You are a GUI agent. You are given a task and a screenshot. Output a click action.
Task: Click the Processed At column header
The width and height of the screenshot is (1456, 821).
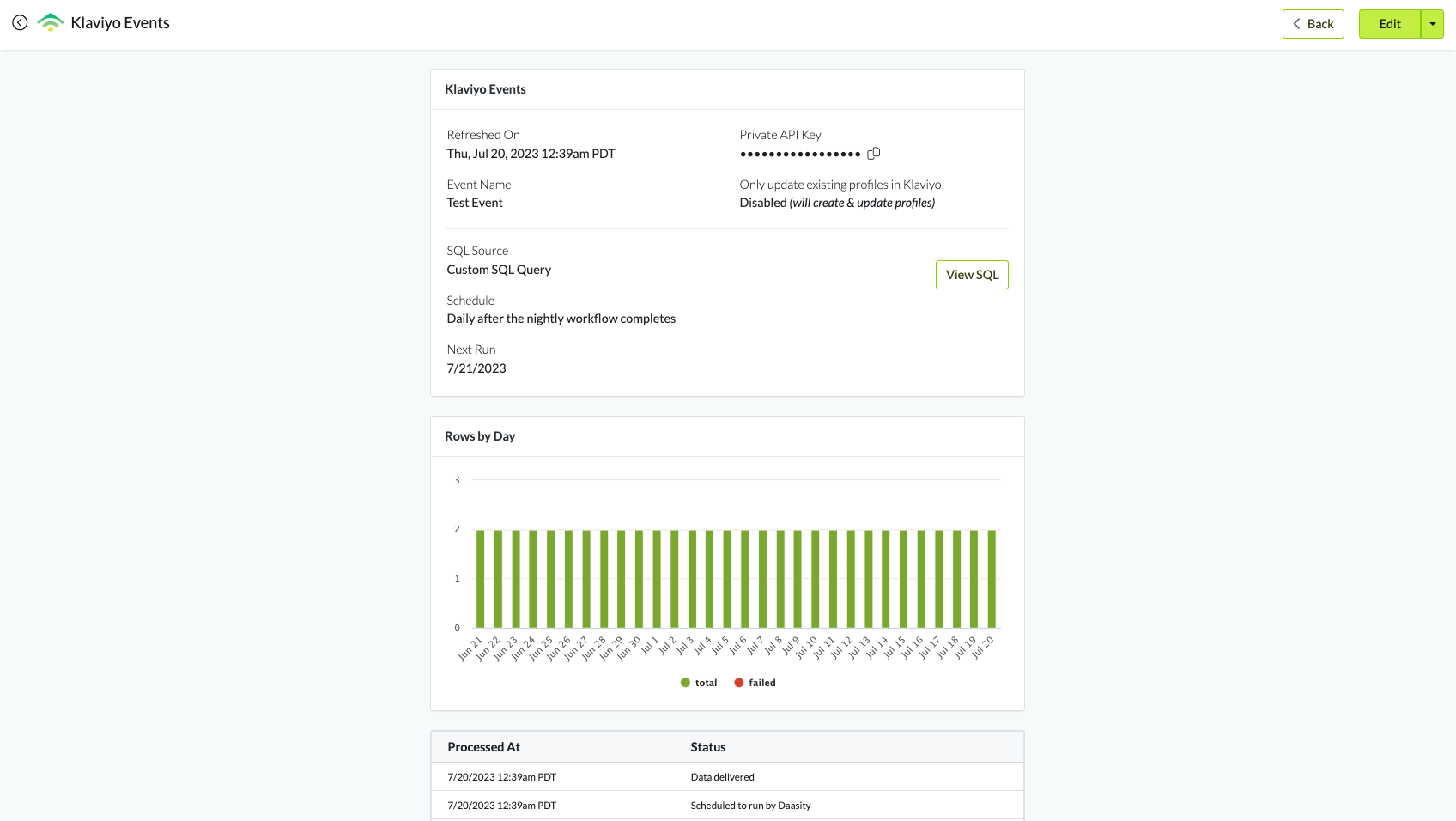pos(483,747)
